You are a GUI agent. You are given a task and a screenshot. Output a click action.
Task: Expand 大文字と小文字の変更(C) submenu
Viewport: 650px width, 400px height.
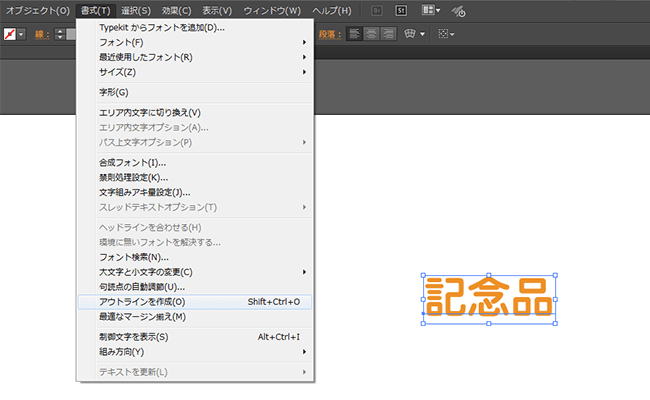click(195, 272)
